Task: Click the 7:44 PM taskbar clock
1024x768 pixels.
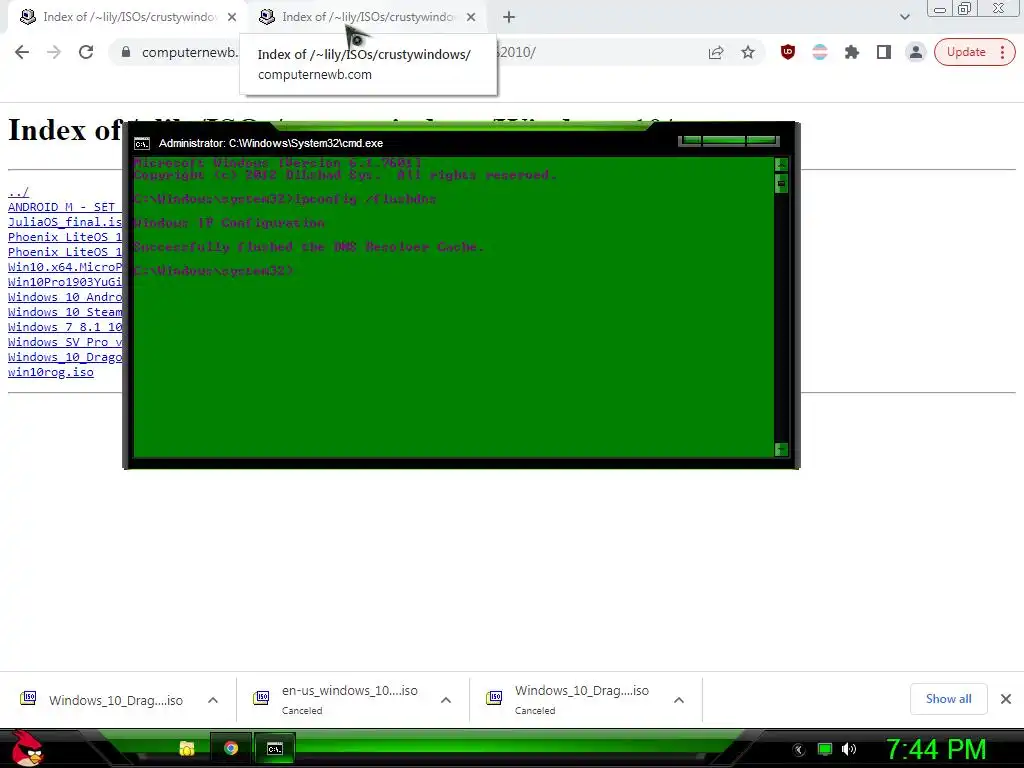Action: pyautogui.click(x=935, y=750)
